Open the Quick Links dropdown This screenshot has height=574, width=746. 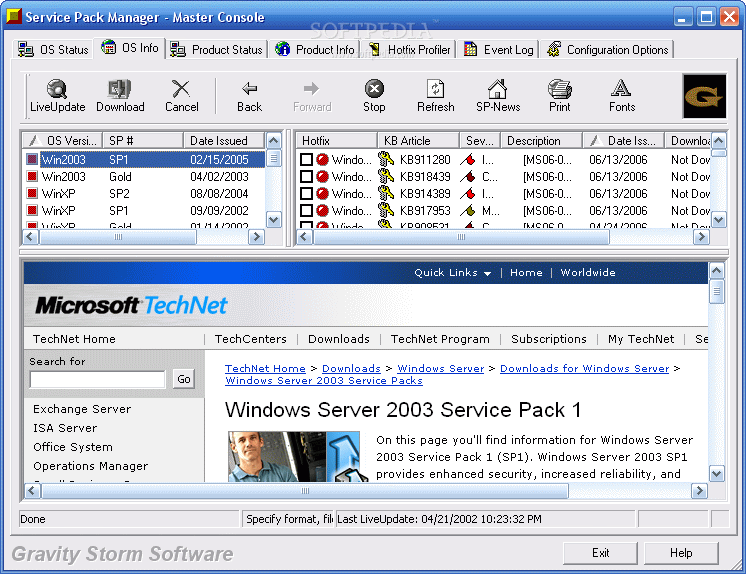tap(452, 273)
